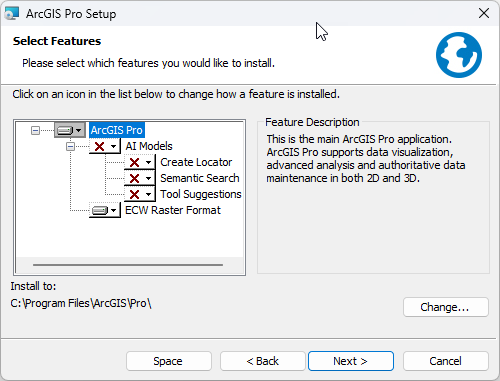The image size is (500, 381).
Task: Go to previous step with < Back
Action: (x=263, y=361)
